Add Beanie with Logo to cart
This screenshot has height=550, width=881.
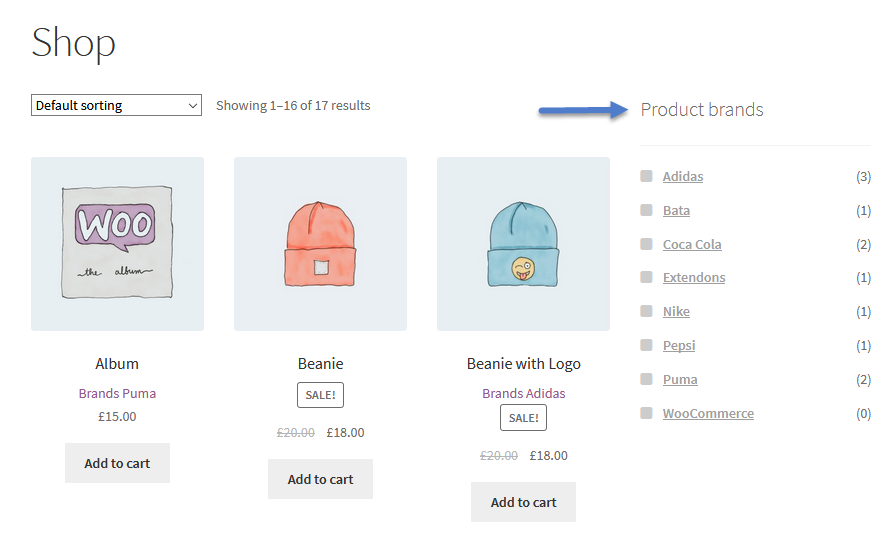tap(523, 502)
